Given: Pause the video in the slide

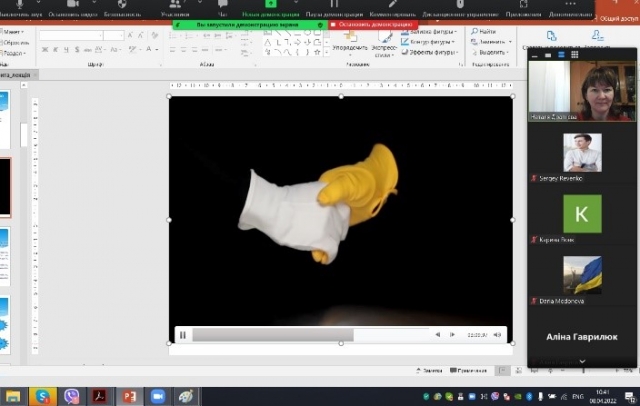Looking at the screenshot, I should tap(183, 335).
